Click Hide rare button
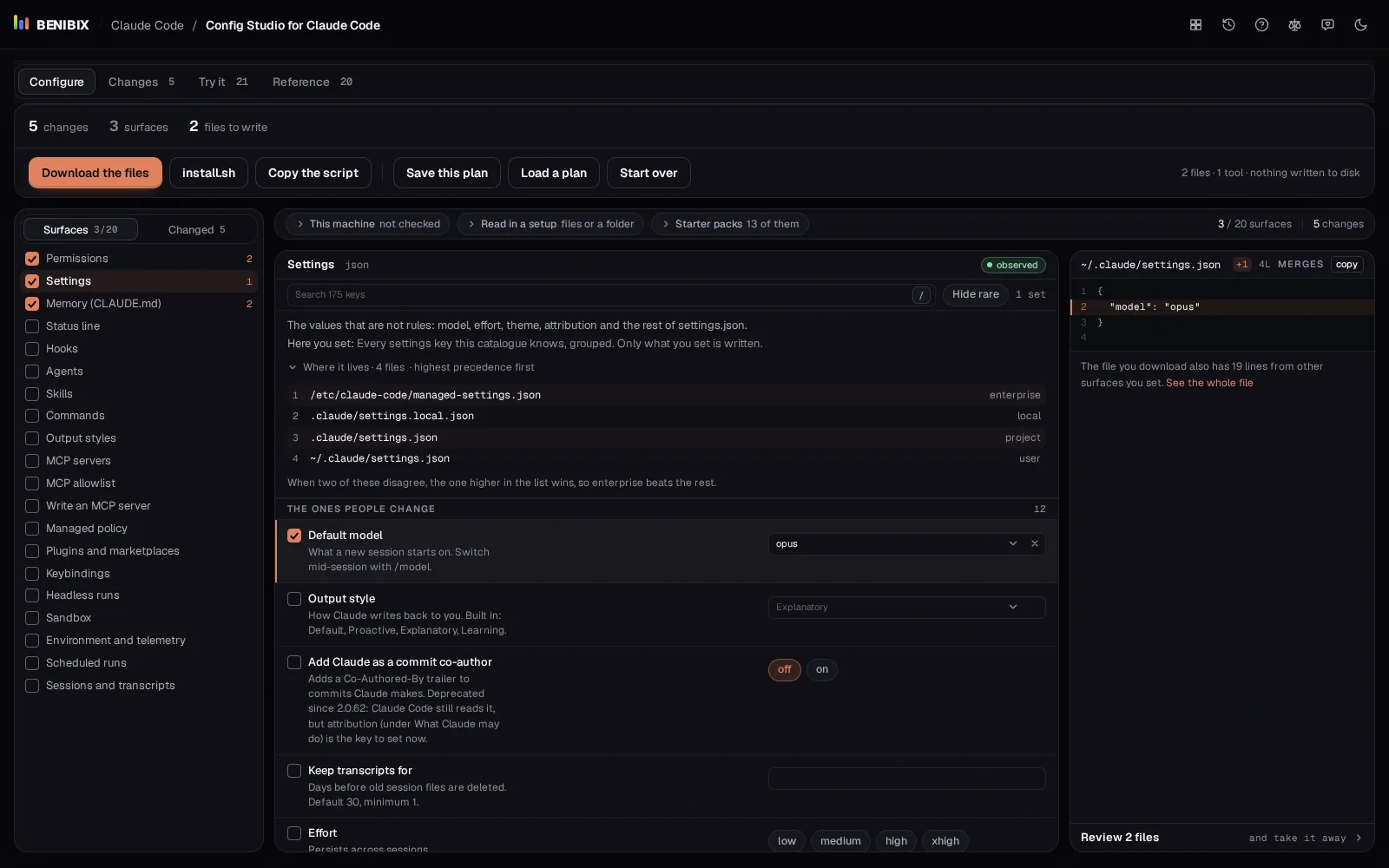Viewport: 1389px width, 868px height. click(975, 294)
